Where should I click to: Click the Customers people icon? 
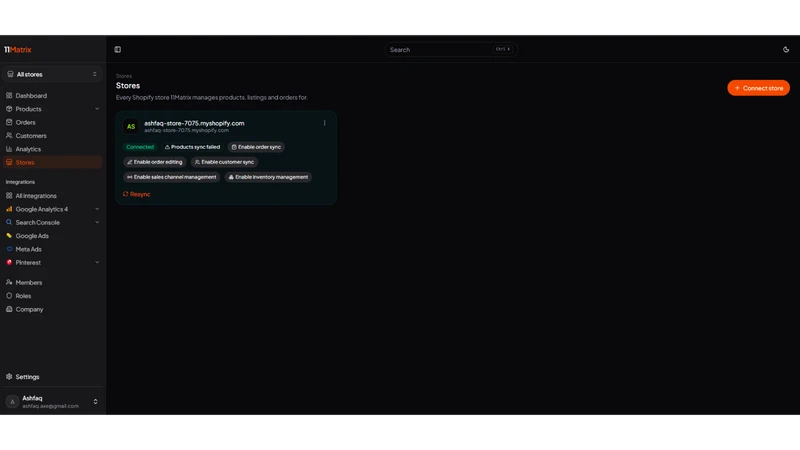point(9,136)
